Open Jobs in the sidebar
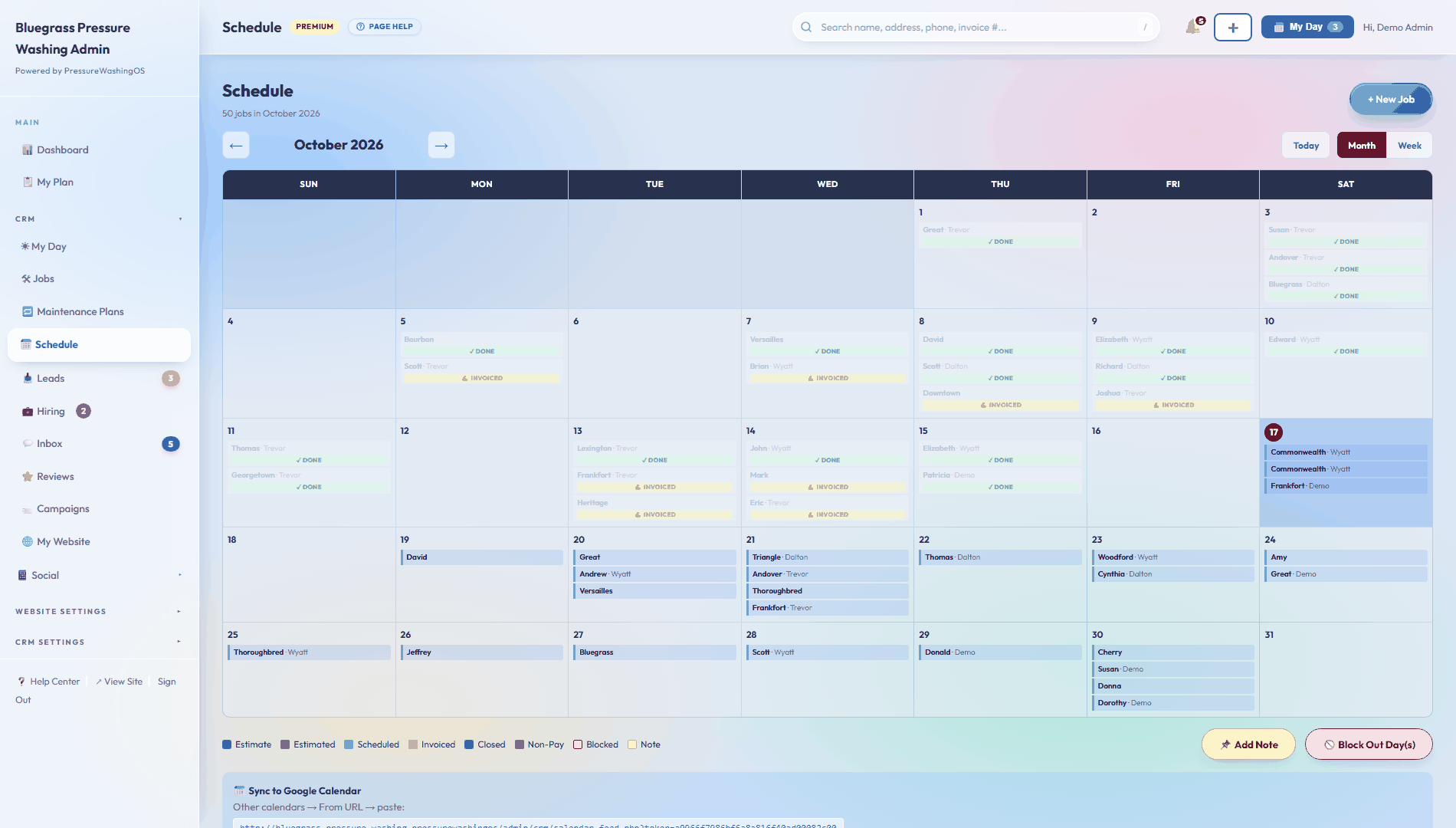 (x=99, y=278)
